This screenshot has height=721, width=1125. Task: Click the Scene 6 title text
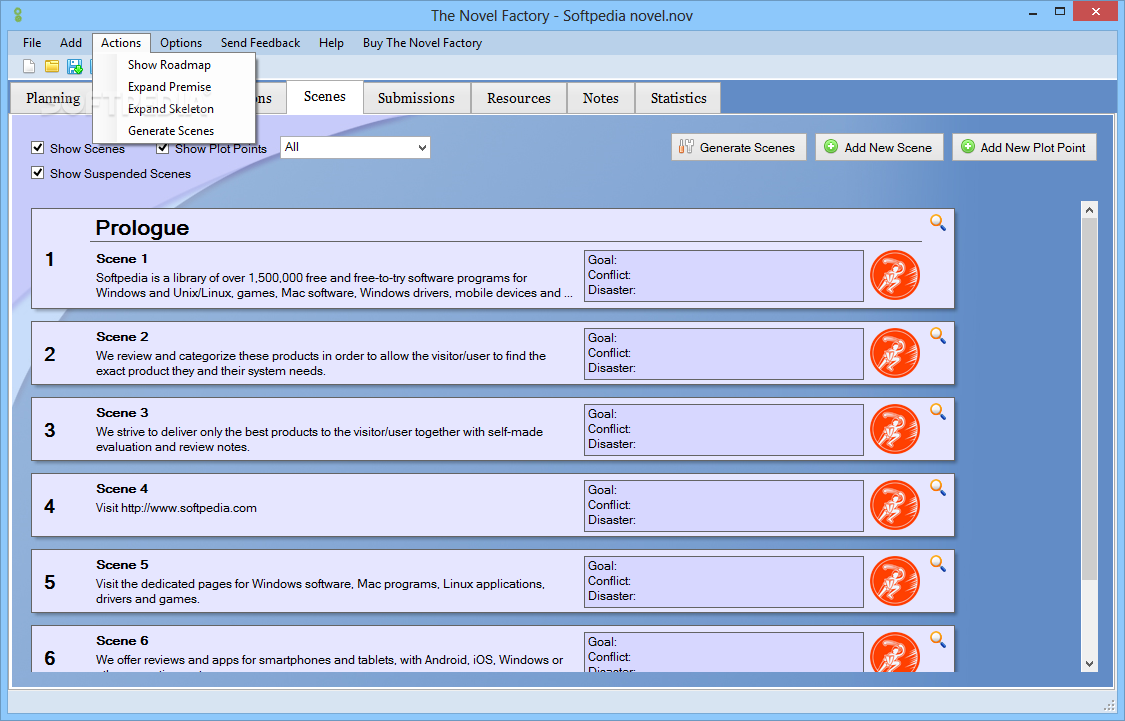(x=123, y=641)
